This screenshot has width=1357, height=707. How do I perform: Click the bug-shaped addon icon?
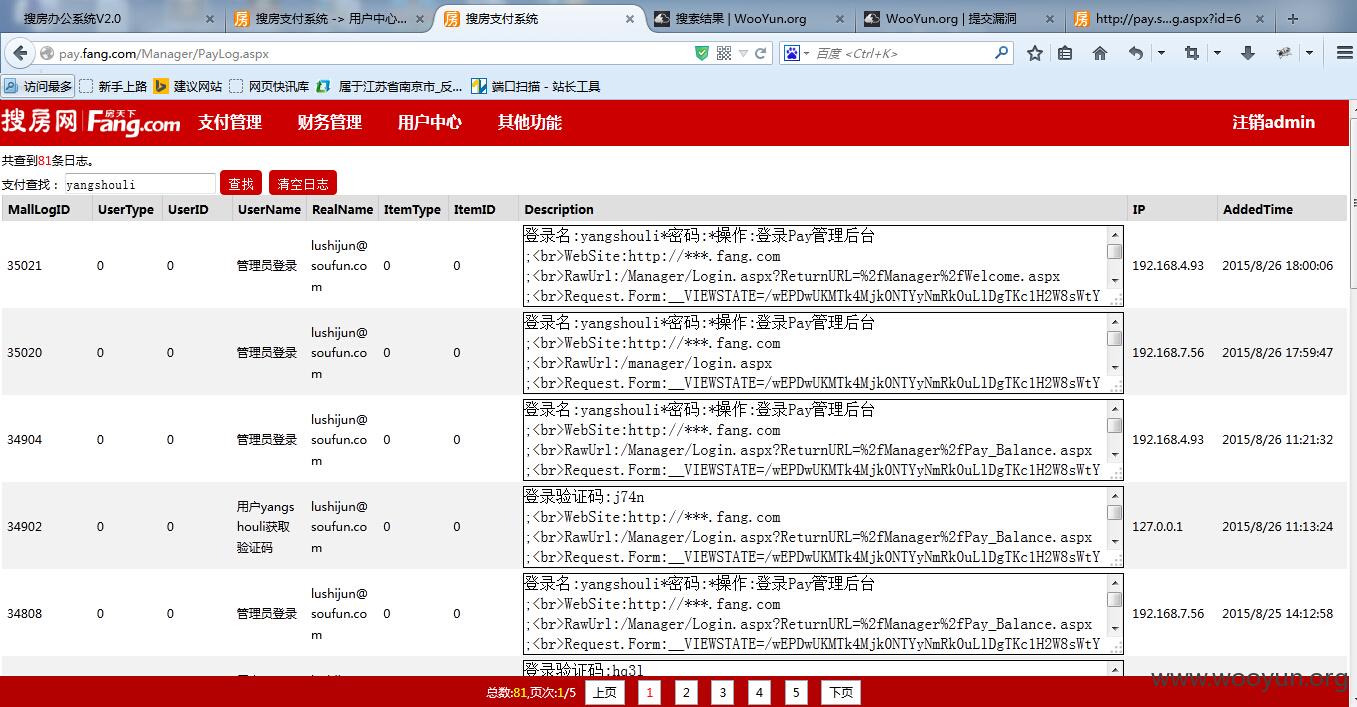1284,53
